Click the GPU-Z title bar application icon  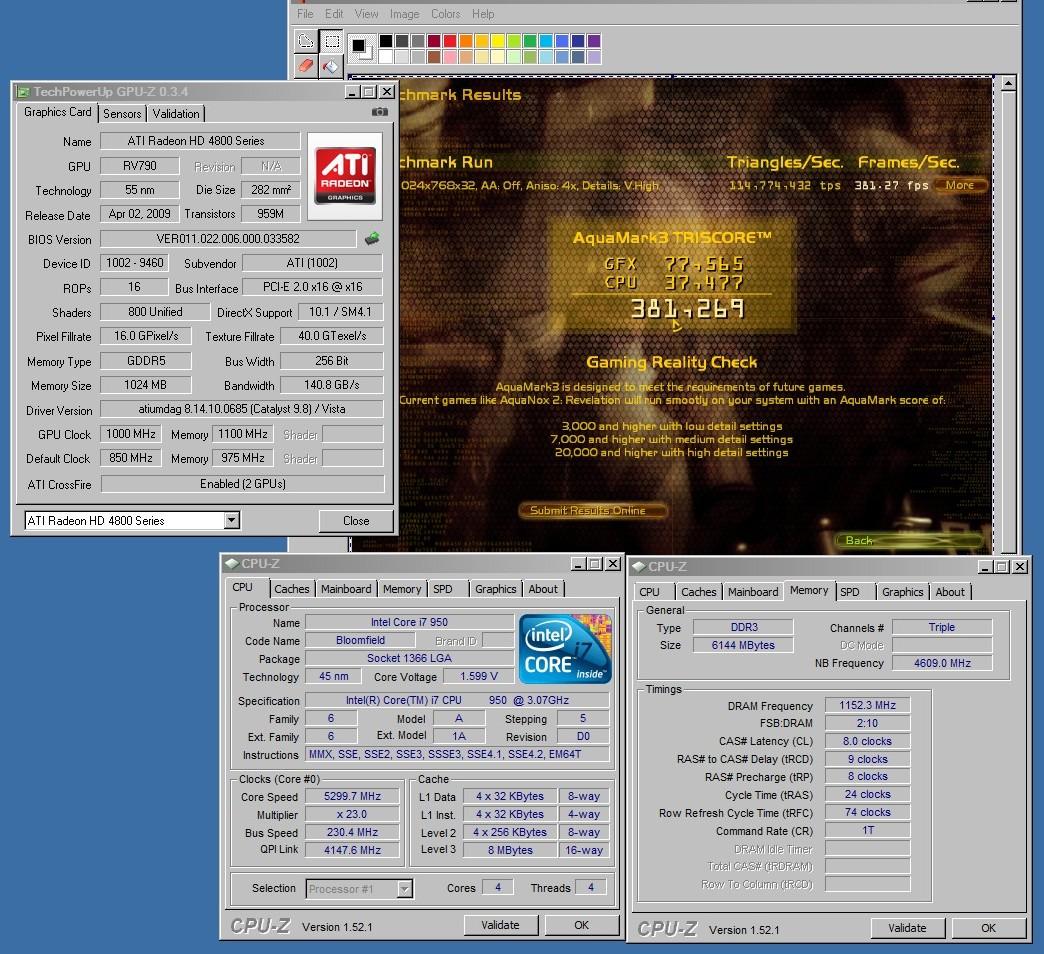tap(23, 92)
